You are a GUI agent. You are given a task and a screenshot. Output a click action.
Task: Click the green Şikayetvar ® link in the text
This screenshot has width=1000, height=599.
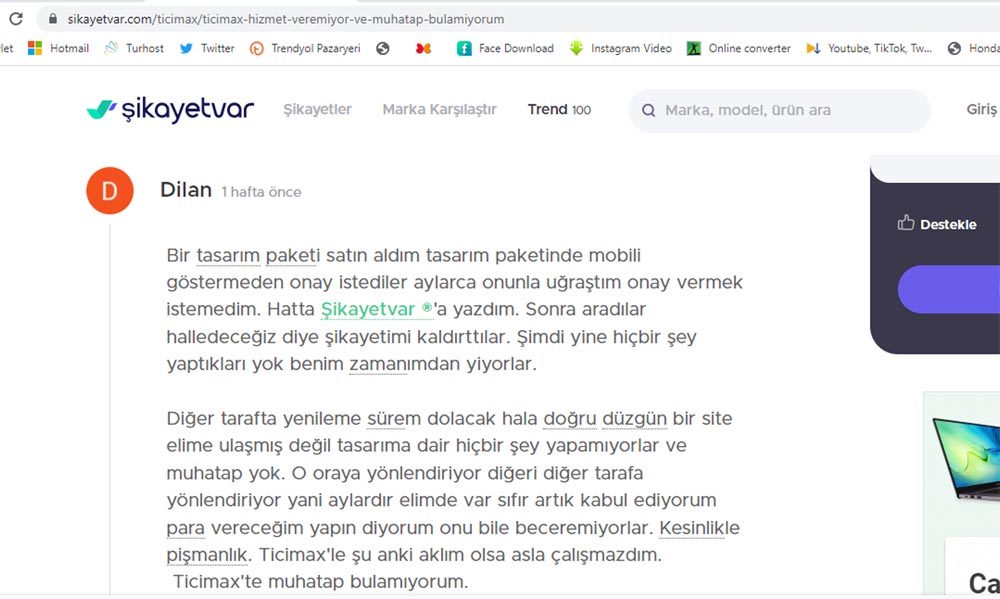pos(377,310)
